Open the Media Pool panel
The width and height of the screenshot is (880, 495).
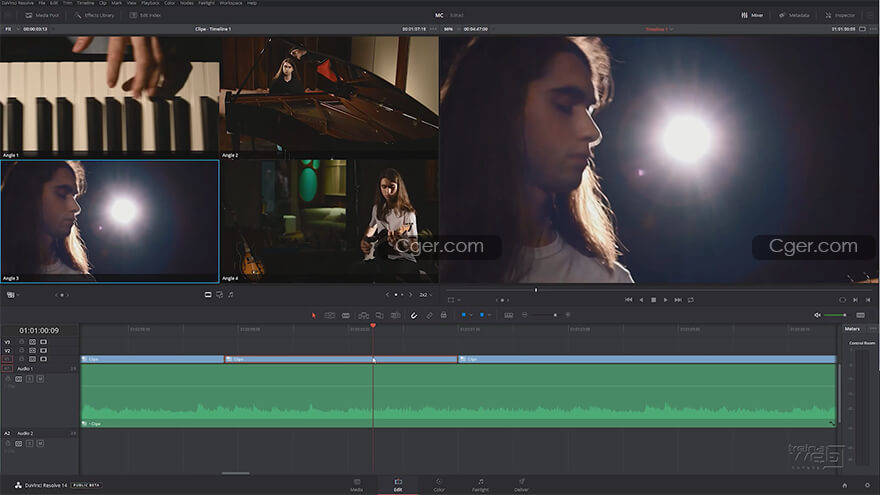tap(42, 15)
